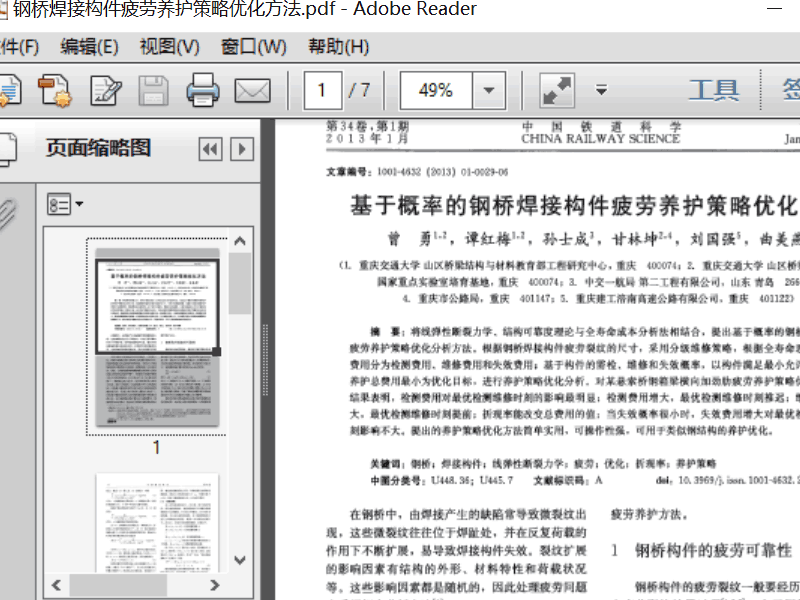Open the 帮助(H) menu

(x=339, y=47)
